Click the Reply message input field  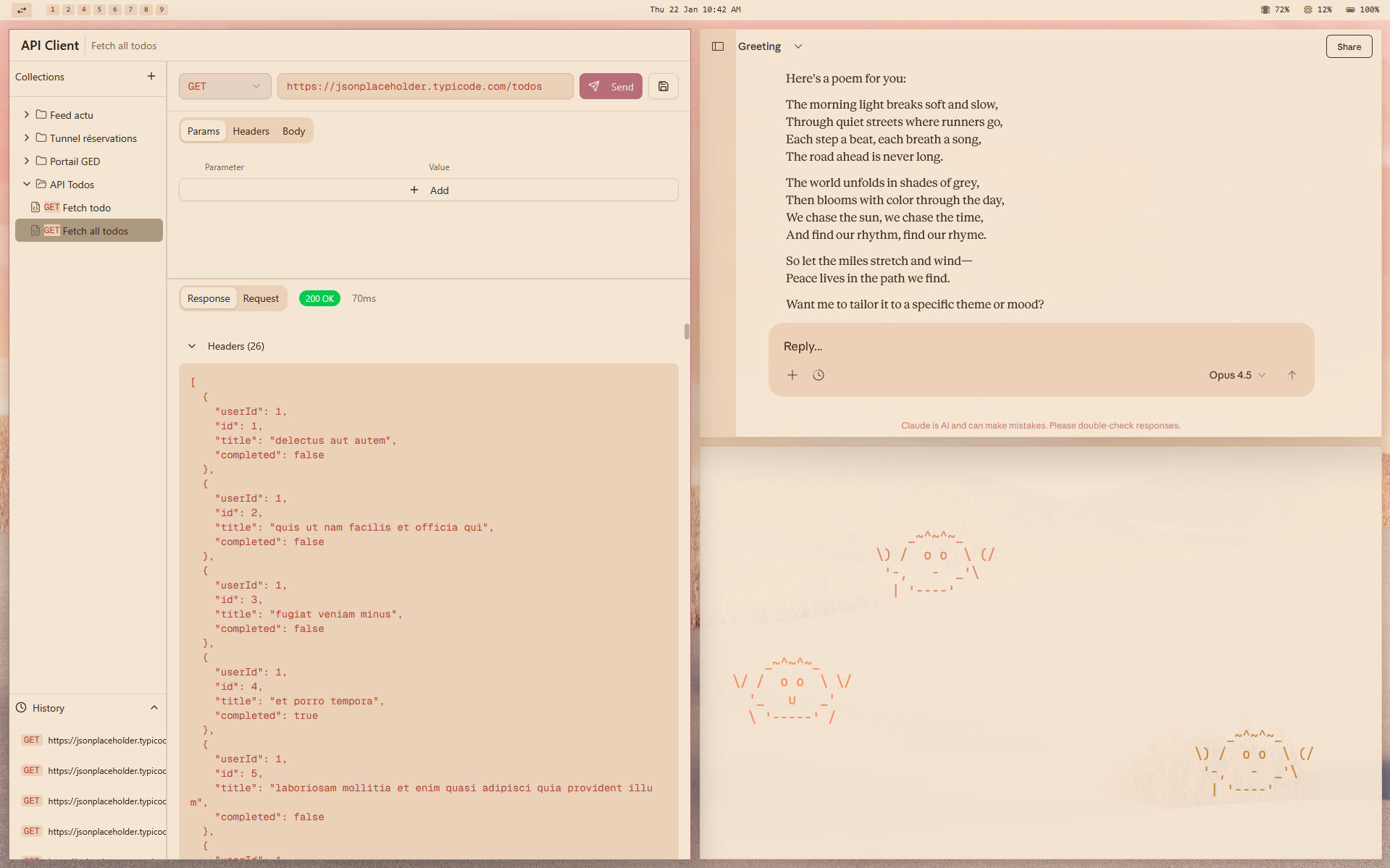(1041, 346)
